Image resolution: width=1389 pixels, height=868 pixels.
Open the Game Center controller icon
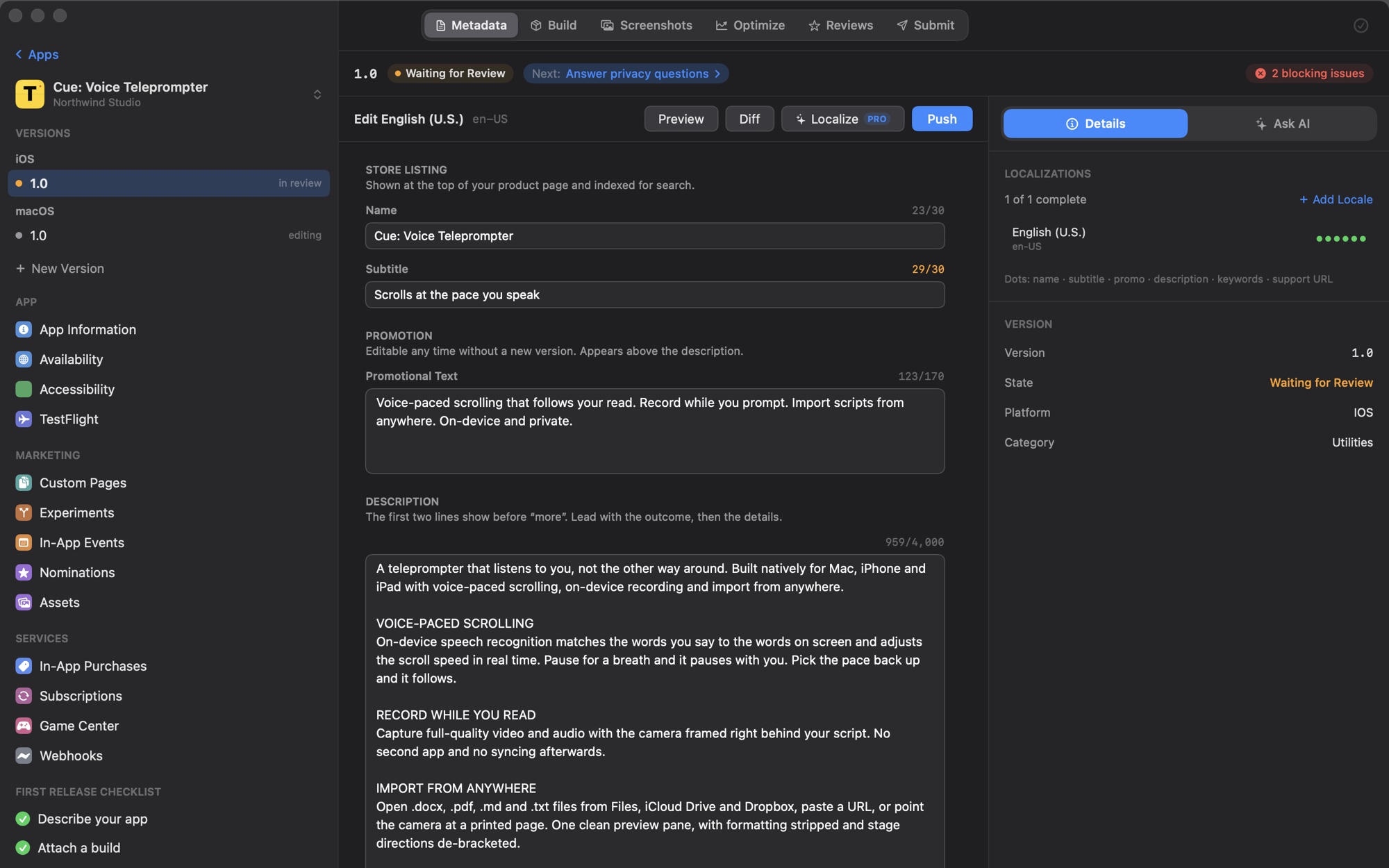(24, 726)
